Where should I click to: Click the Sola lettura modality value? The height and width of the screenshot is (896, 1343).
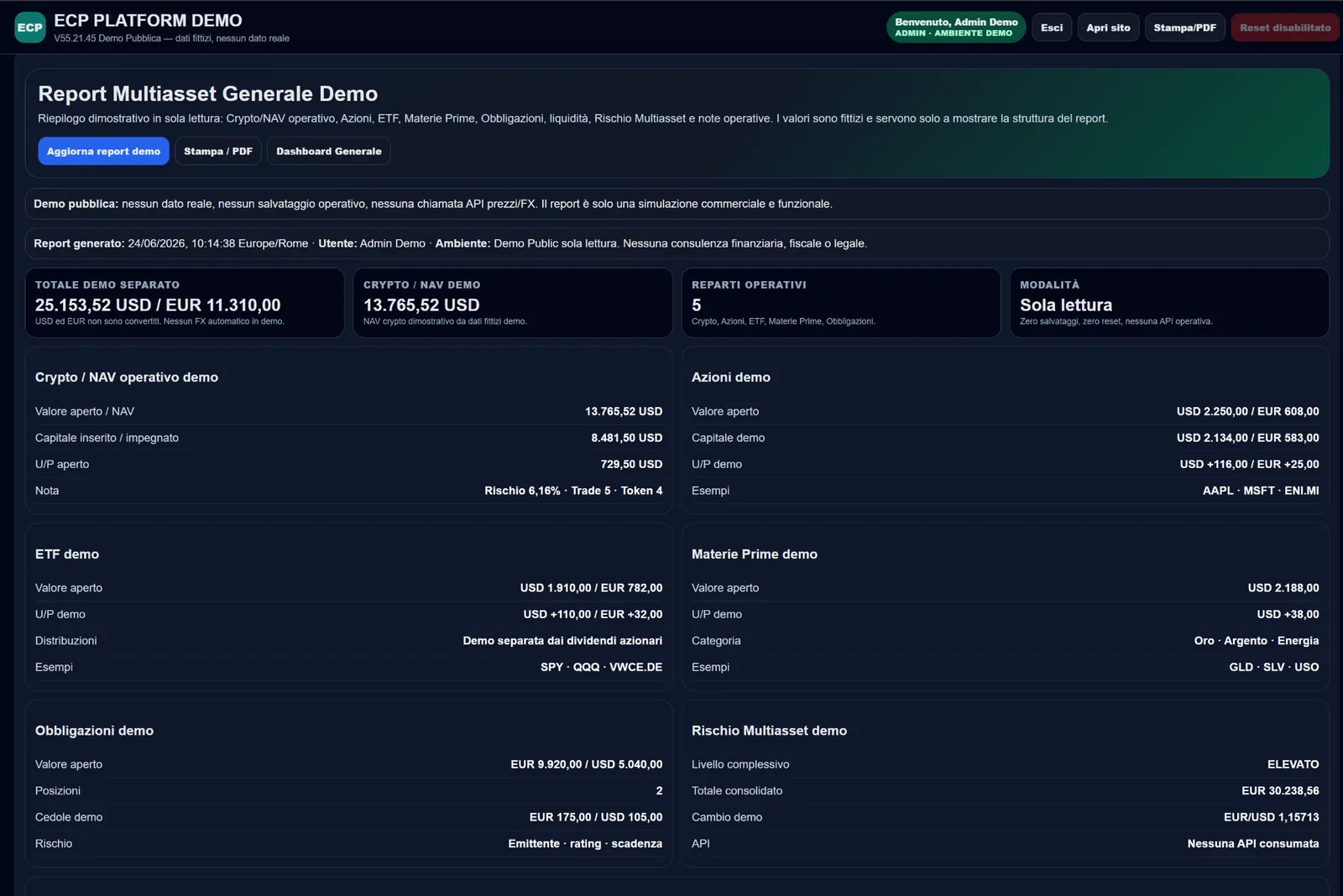pyautogui.click(x=1066, y=305)
